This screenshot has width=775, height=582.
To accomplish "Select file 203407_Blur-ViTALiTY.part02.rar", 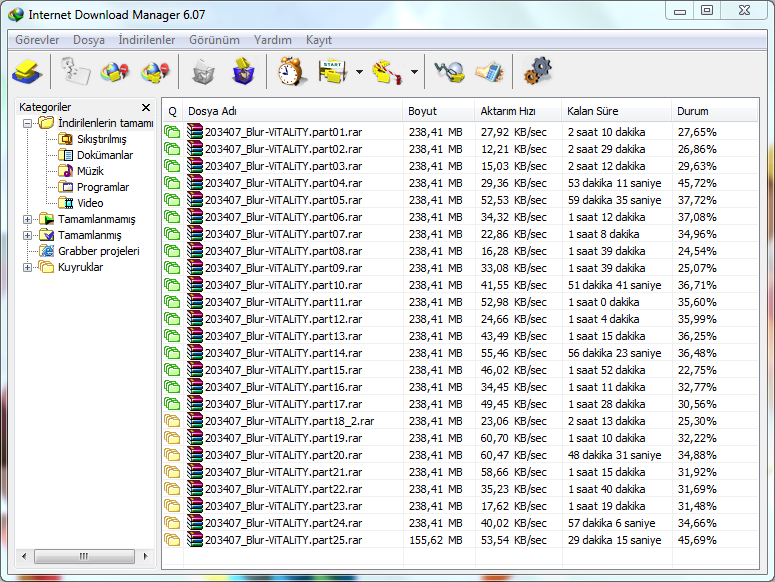I will point(283,149).
